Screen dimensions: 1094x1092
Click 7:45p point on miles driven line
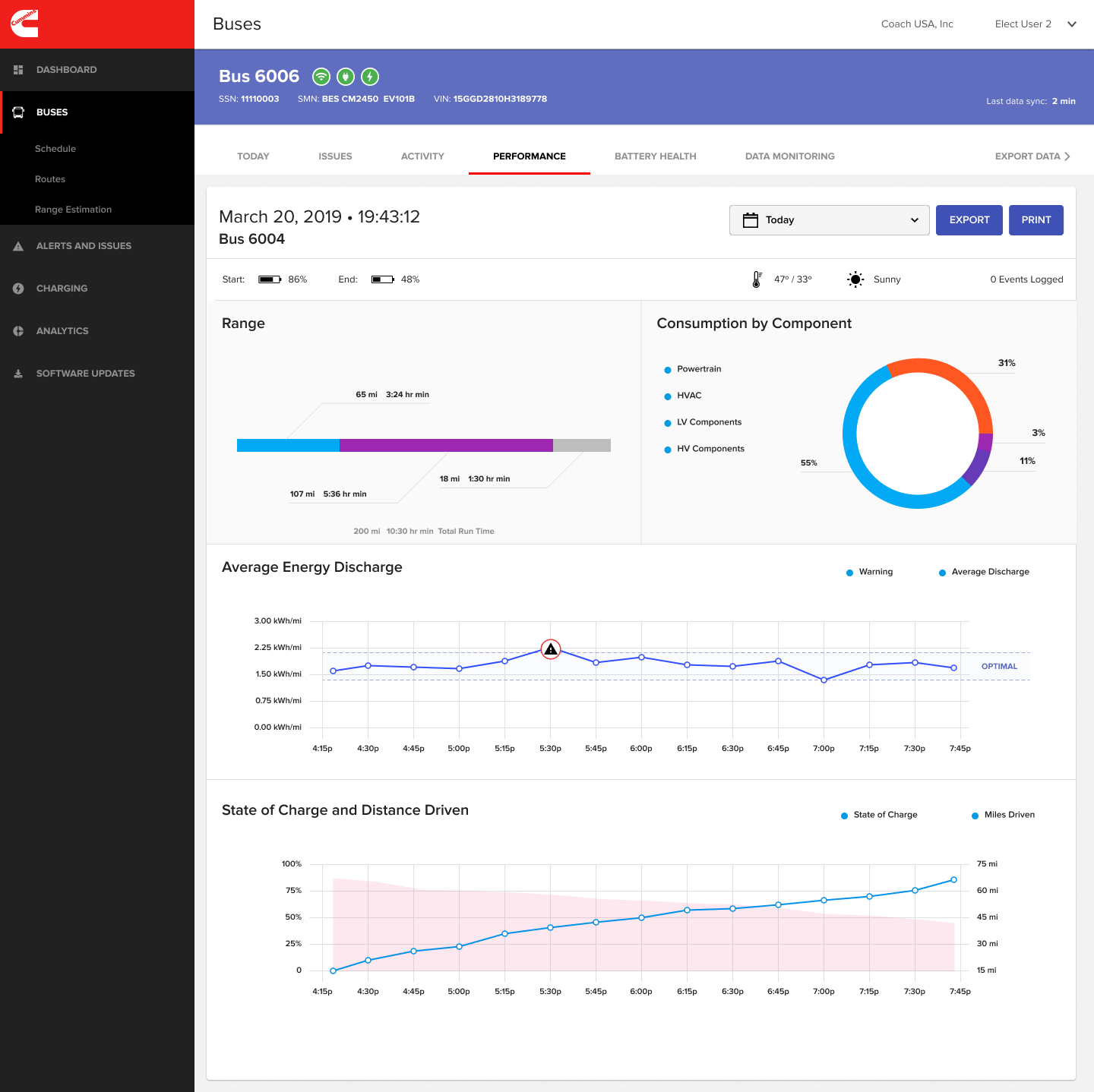pos(954,880)
